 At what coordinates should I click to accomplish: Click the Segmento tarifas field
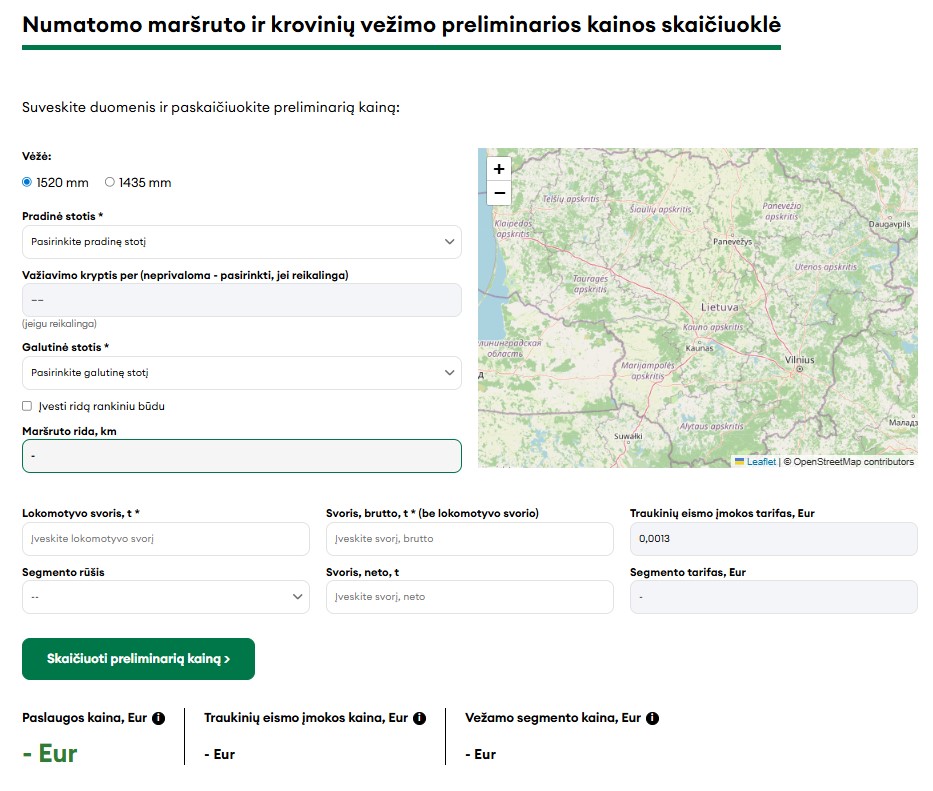[774, 597]
